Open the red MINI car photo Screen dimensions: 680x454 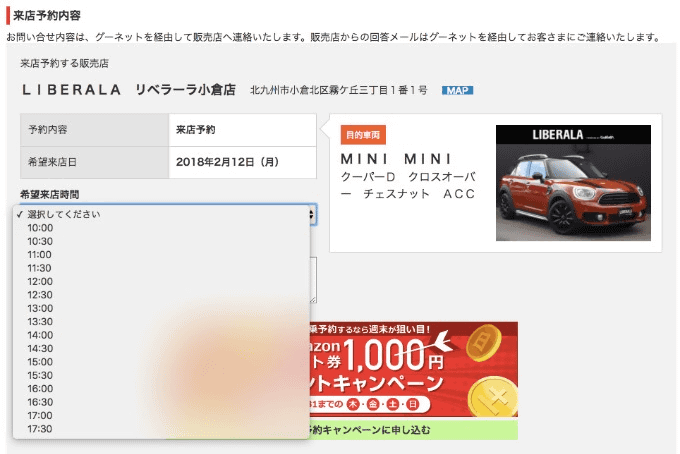(x=573, y=183)
